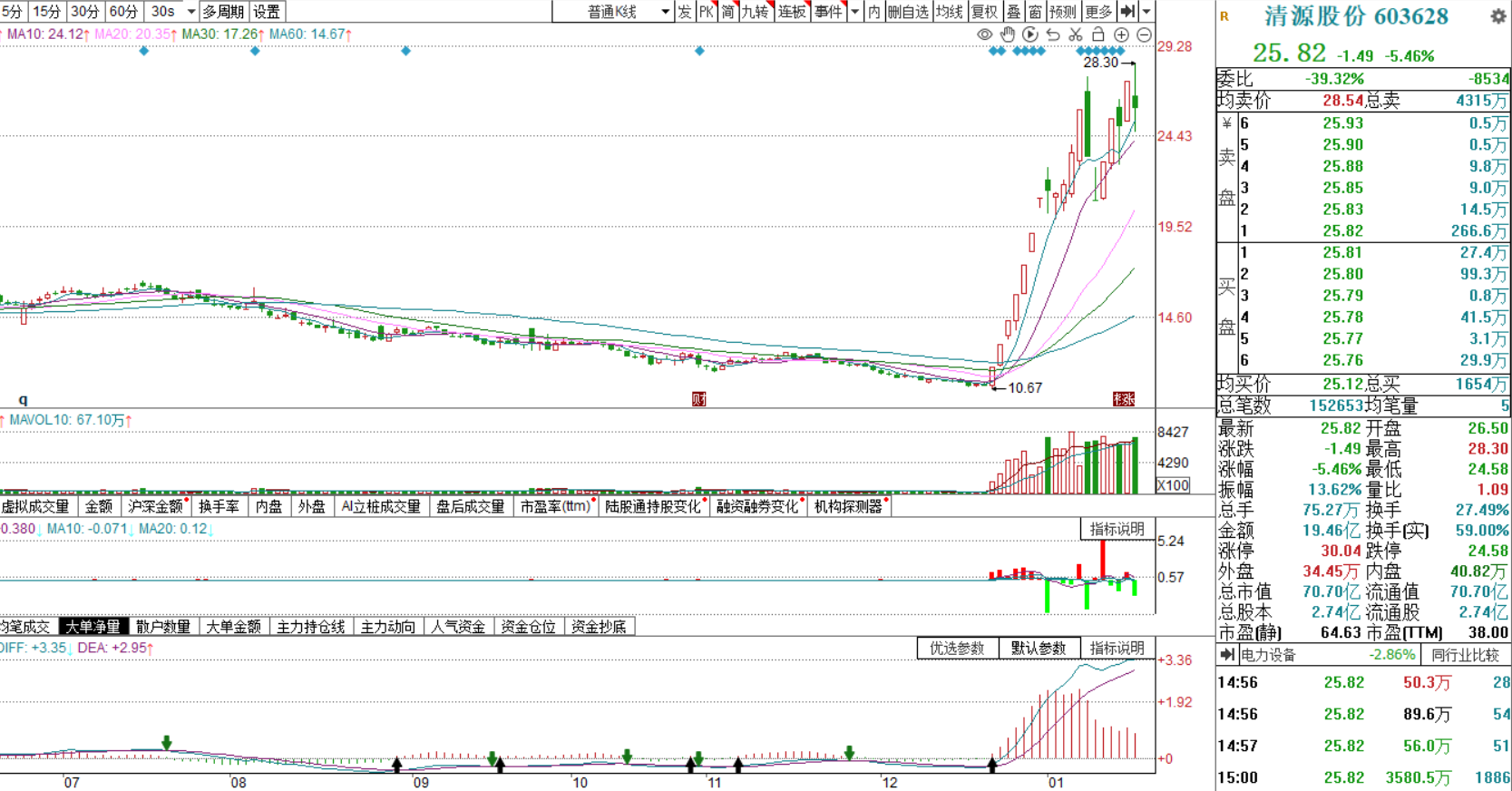Click 指标说明 above the MACD panel
This screenshot has width=1512, height=791.
pos(1117,648)
